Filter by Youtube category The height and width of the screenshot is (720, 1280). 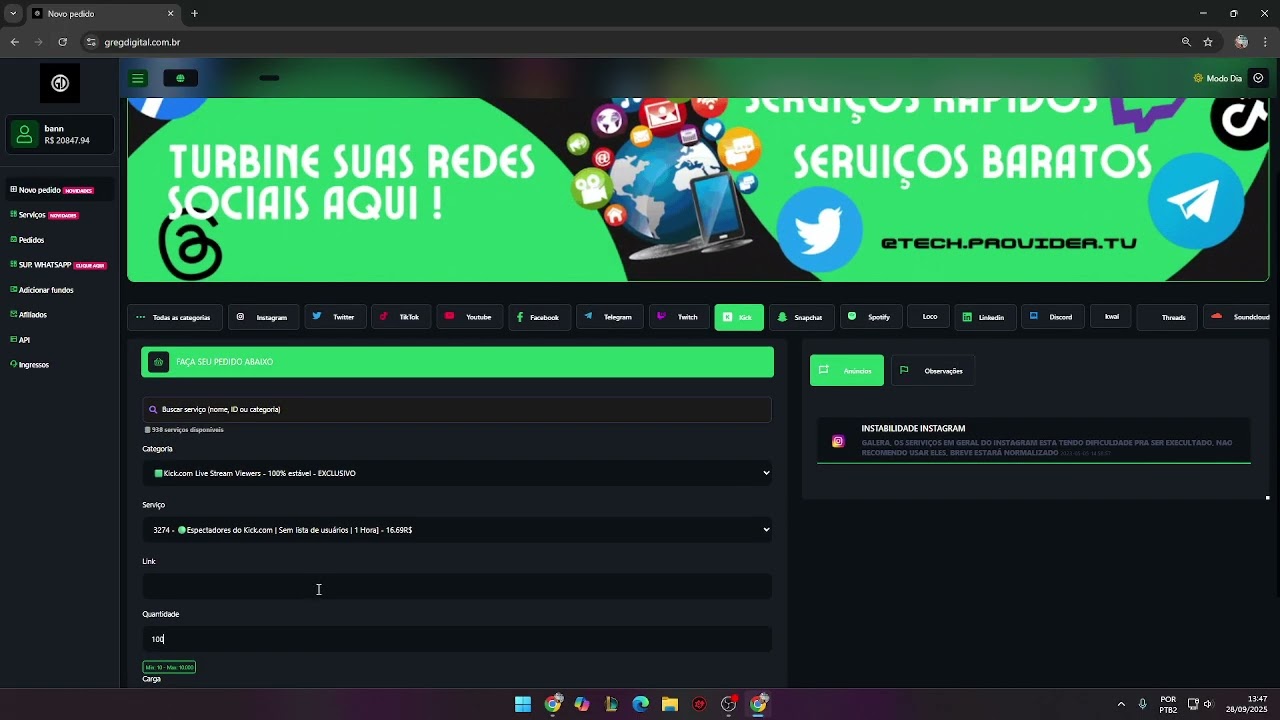(x=469, y=317)
